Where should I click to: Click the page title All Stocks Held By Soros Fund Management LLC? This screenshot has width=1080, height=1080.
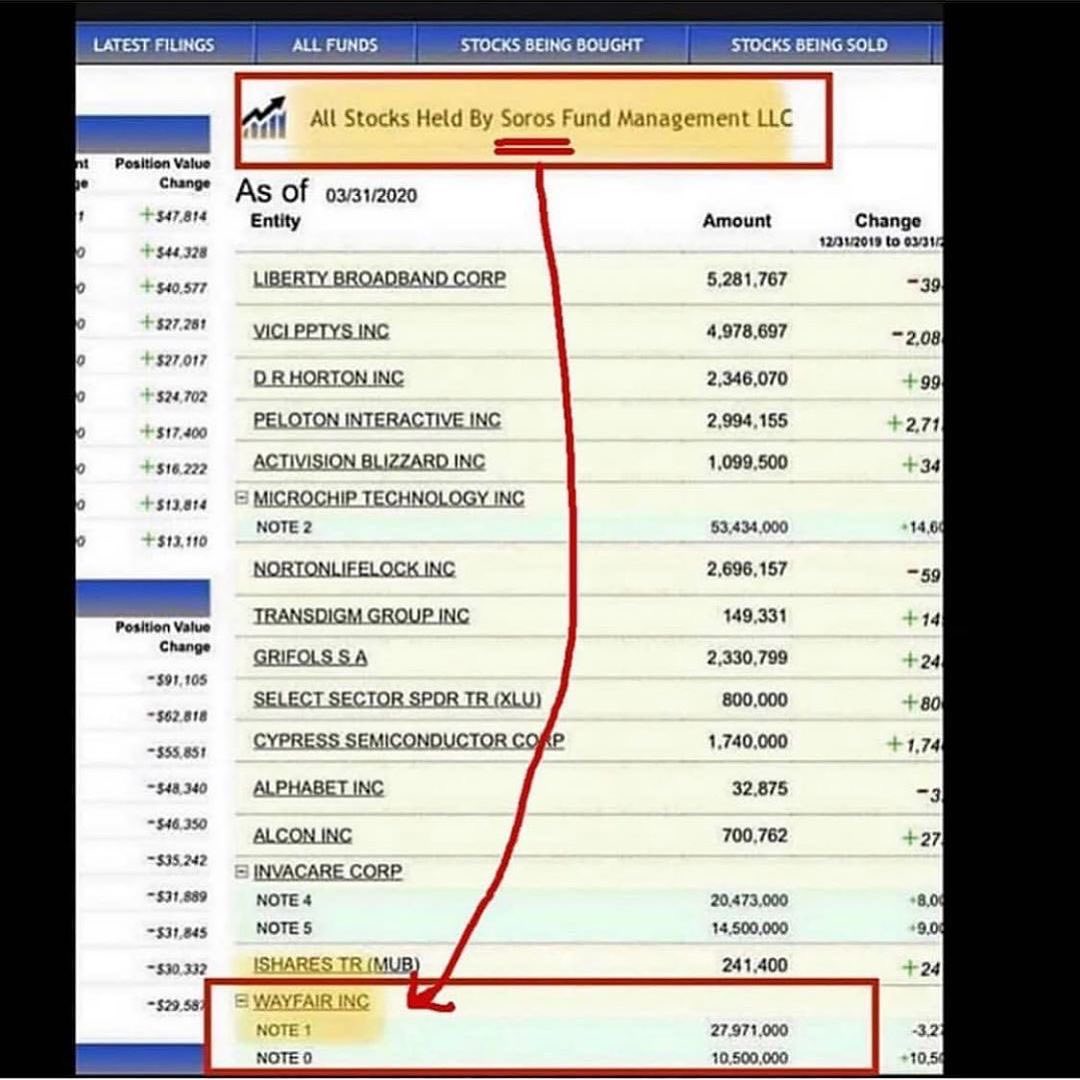point(551,118)
